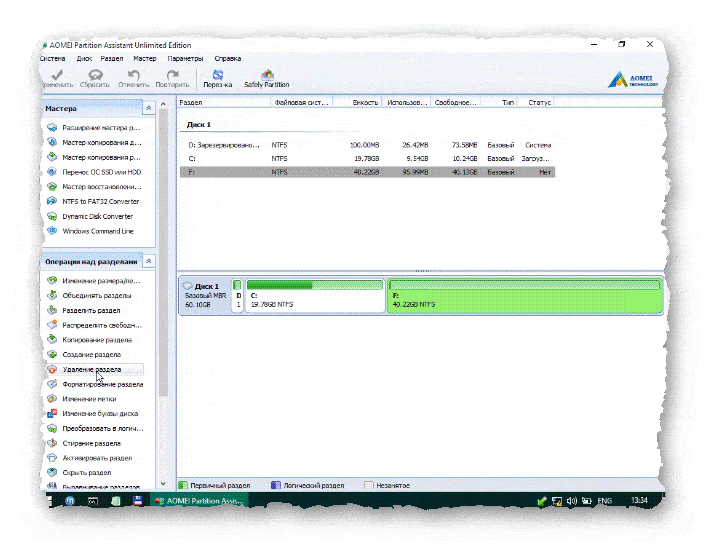The height and width of the screenshot is (544, 704).
Task: Click the Перез-ка (Reload) toolbar icon
Action: click(218, 75)
